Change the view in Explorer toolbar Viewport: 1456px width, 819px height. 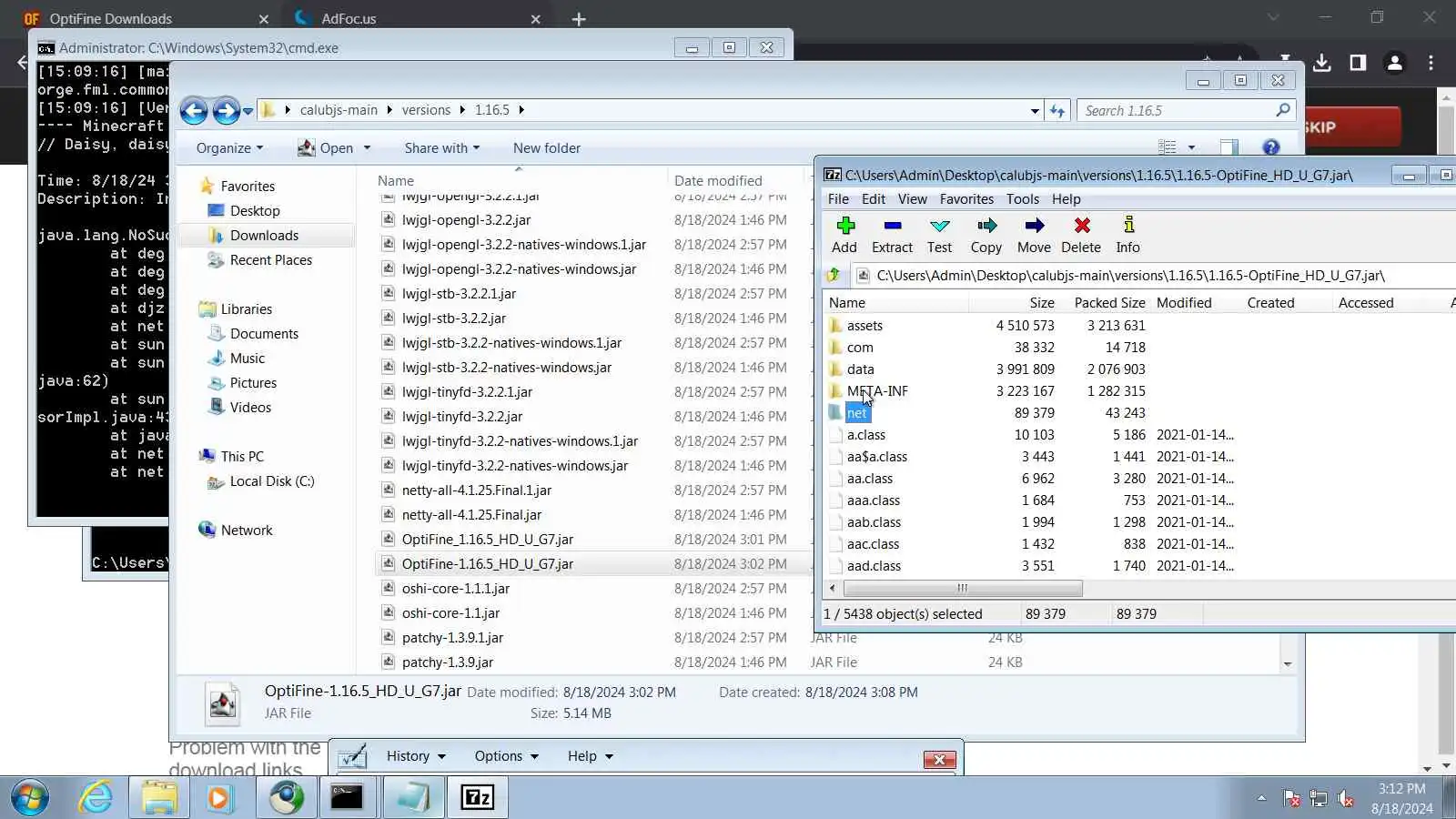pos(1167,147)
